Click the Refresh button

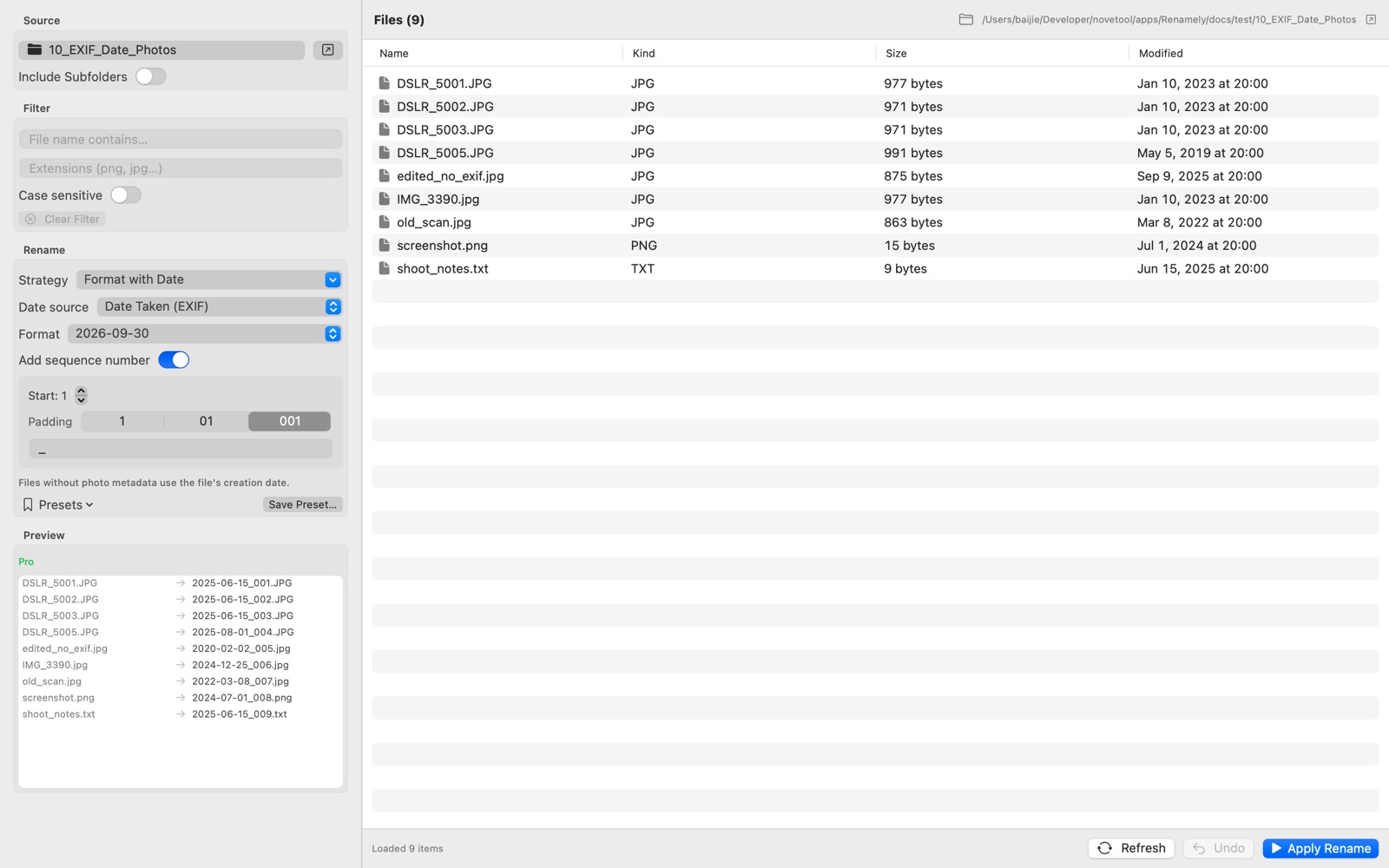pos(1131,848)
